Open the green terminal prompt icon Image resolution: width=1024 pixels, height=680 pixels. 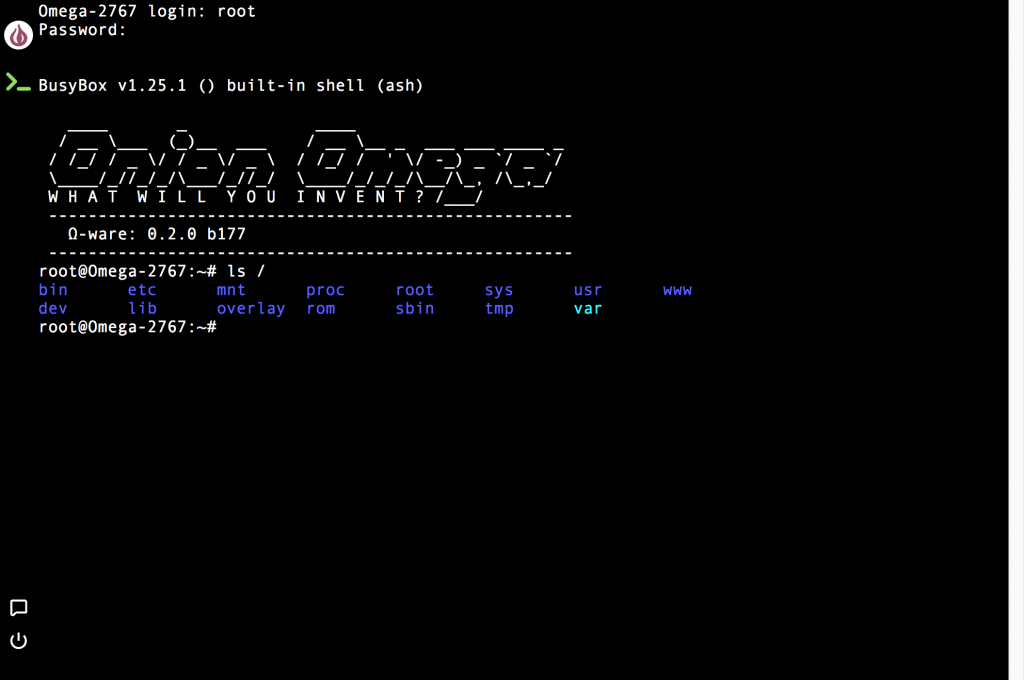[x=18, y=83]
